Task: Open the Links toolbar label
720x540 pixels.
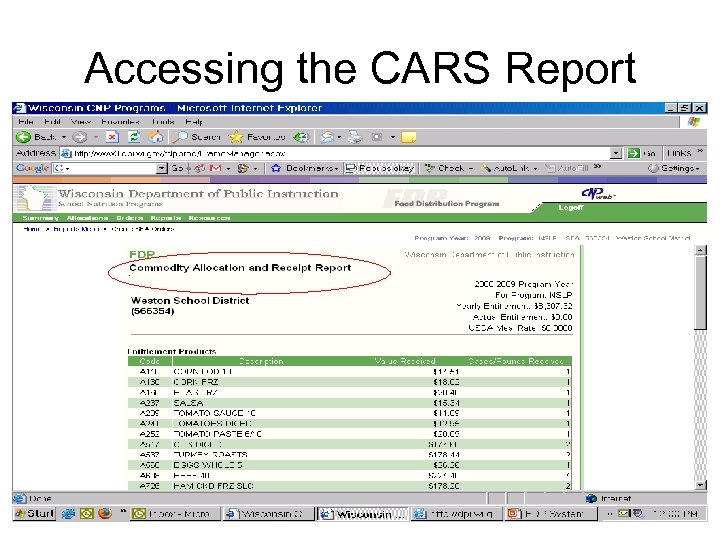Action: coord(679,153)
